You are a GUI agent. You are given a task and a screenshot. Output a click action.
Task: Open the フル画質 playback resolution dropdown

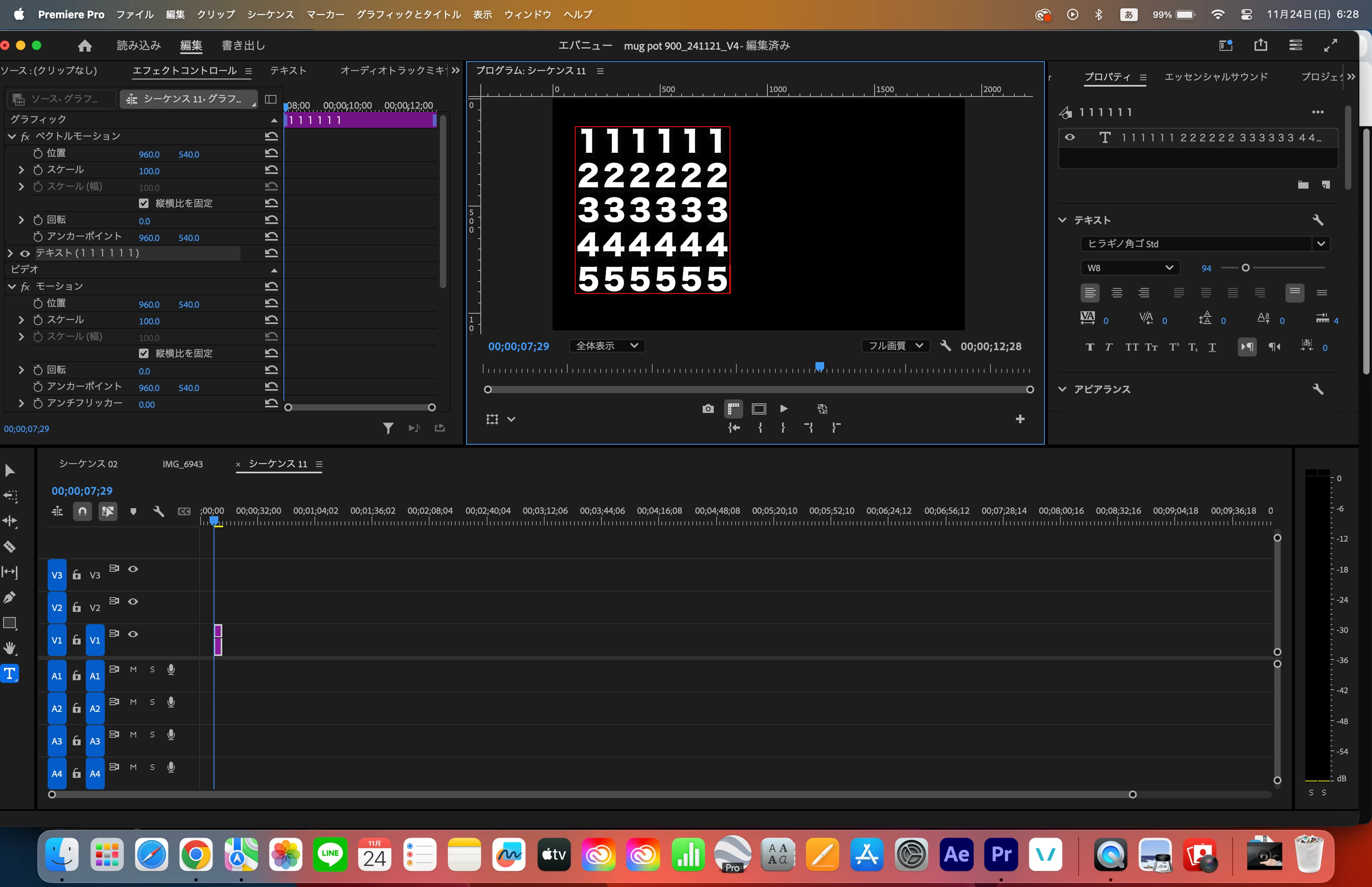[895, 345]
